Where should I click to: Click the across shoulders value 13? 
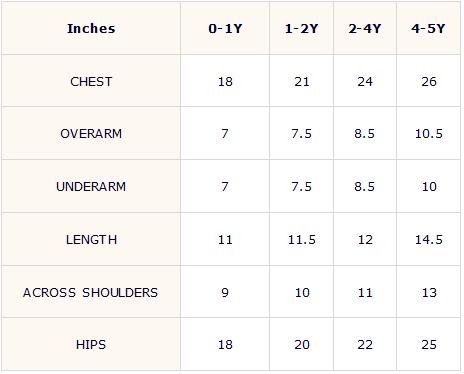click(x=429, y=293)
